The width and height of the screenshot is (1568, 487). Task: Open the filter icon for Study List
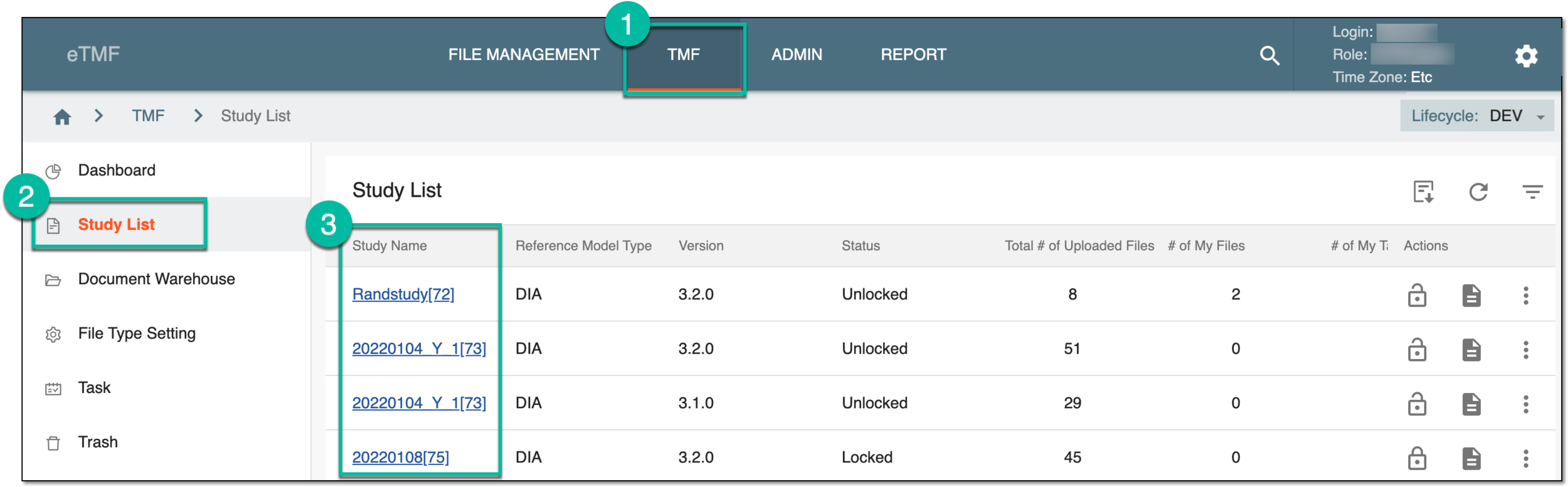(x=1532, y=192)
